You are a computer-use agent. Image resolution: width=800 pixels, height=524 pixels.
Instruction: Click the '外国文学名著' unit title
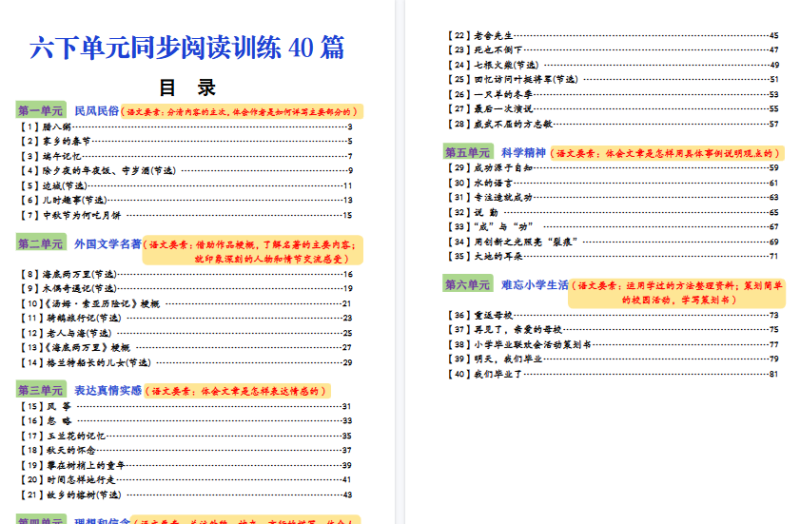(x=108, y=244)
